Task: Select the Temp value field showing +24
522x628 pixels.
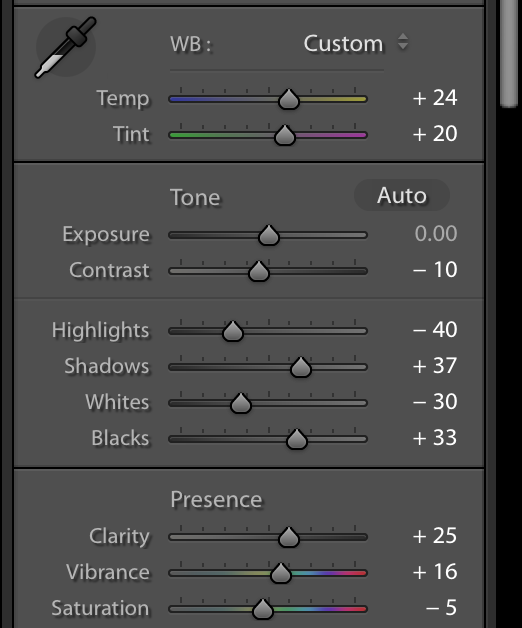Action: (x=435, y=98)
